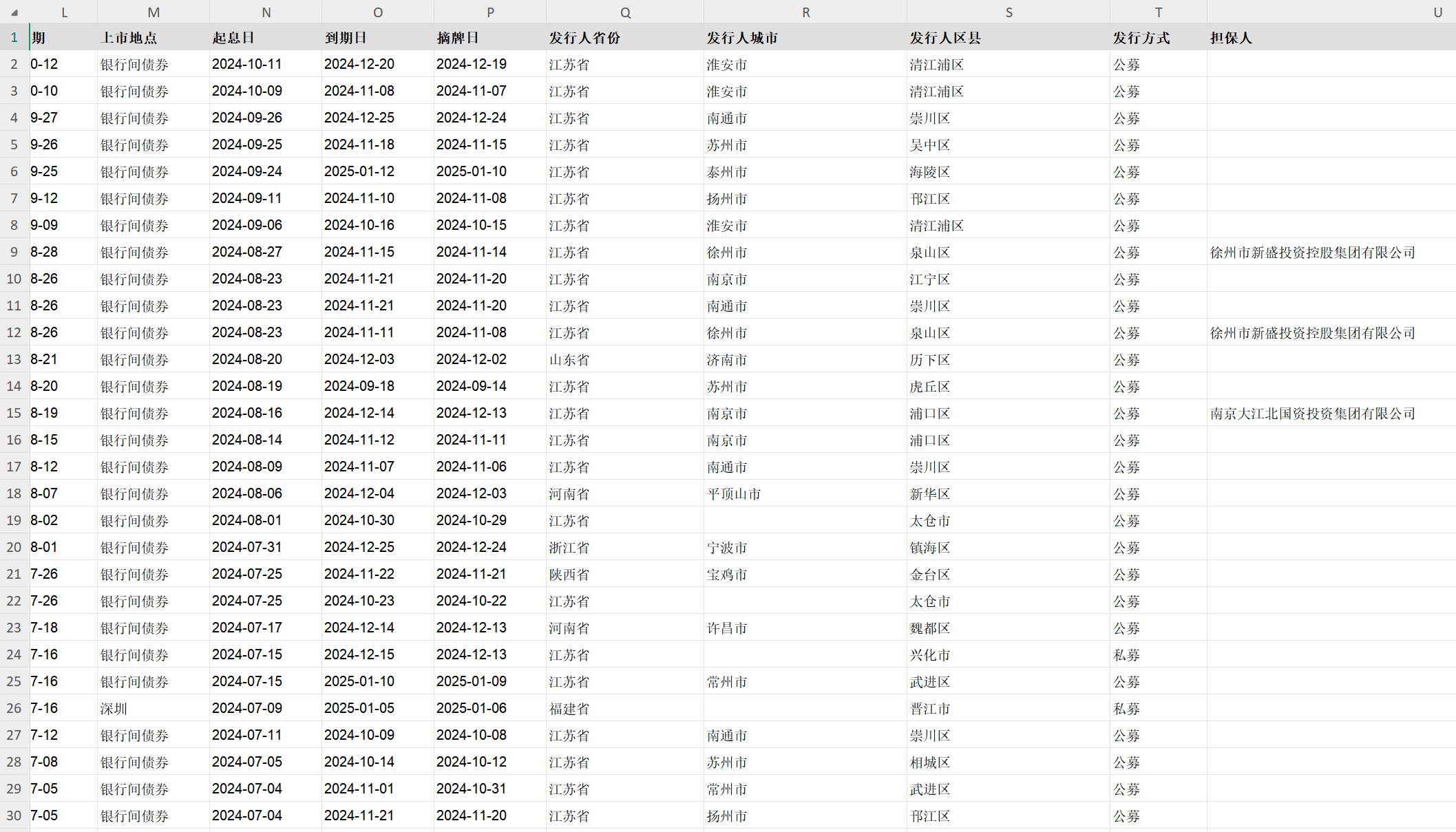Screen dimensions: 1456x832
Task: Click the 私募 cell in row 24
Action: pos(1127,654)
